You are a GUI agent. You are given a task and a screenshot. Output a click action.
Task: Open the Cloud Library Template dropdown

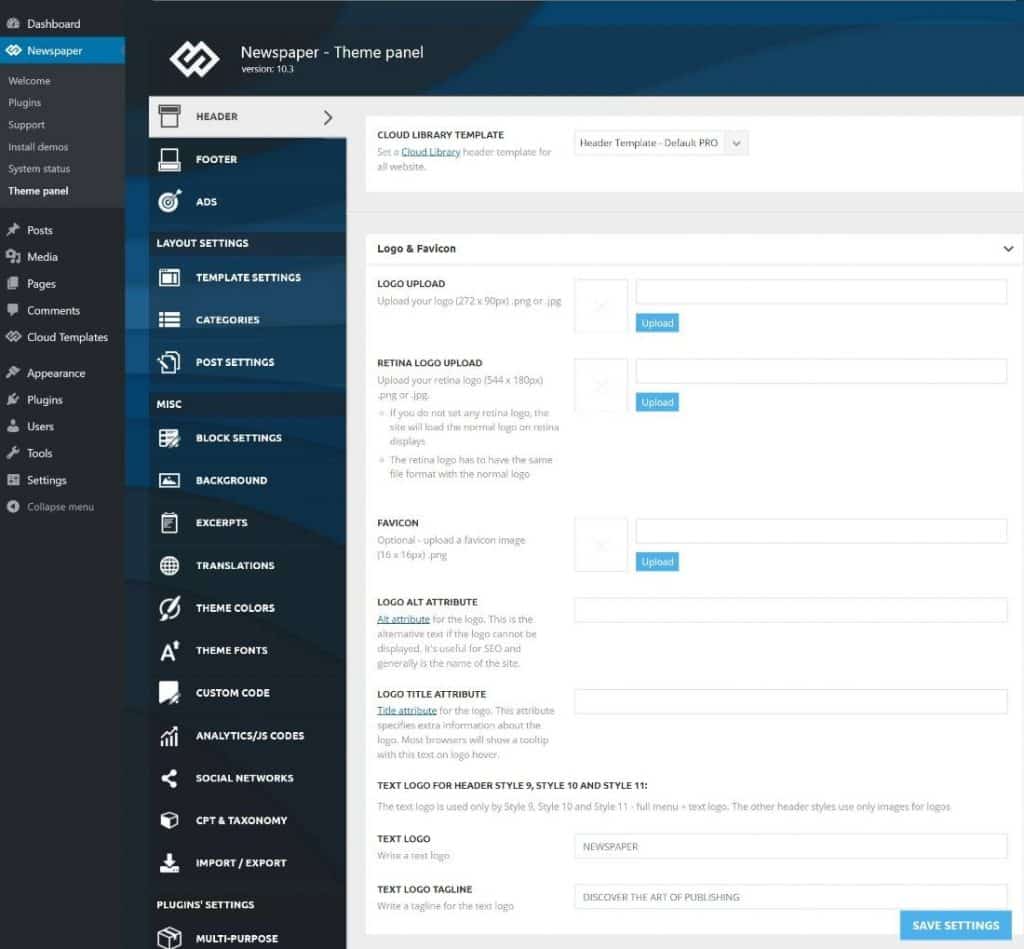(x=661, y=143)
